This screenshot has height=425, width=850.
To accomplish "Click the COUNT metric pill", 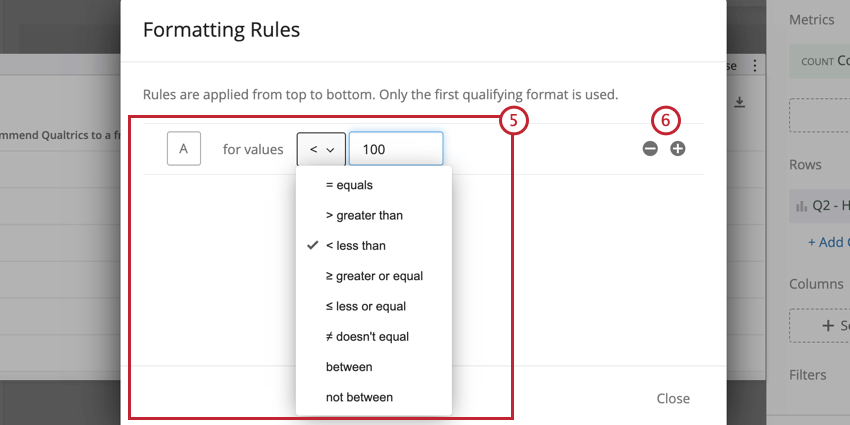I will 820,61.
